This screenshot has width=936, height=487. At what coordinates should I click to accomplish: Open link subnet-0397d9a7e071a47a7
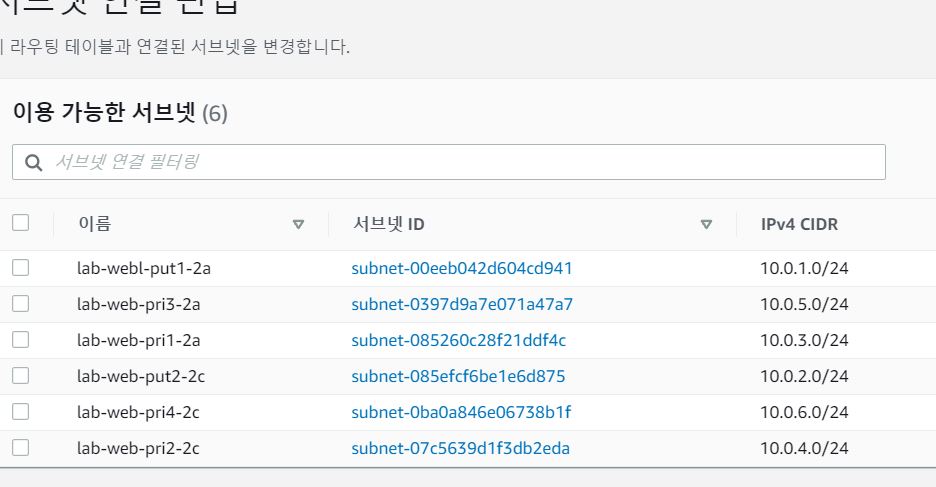tap(461, 304)
